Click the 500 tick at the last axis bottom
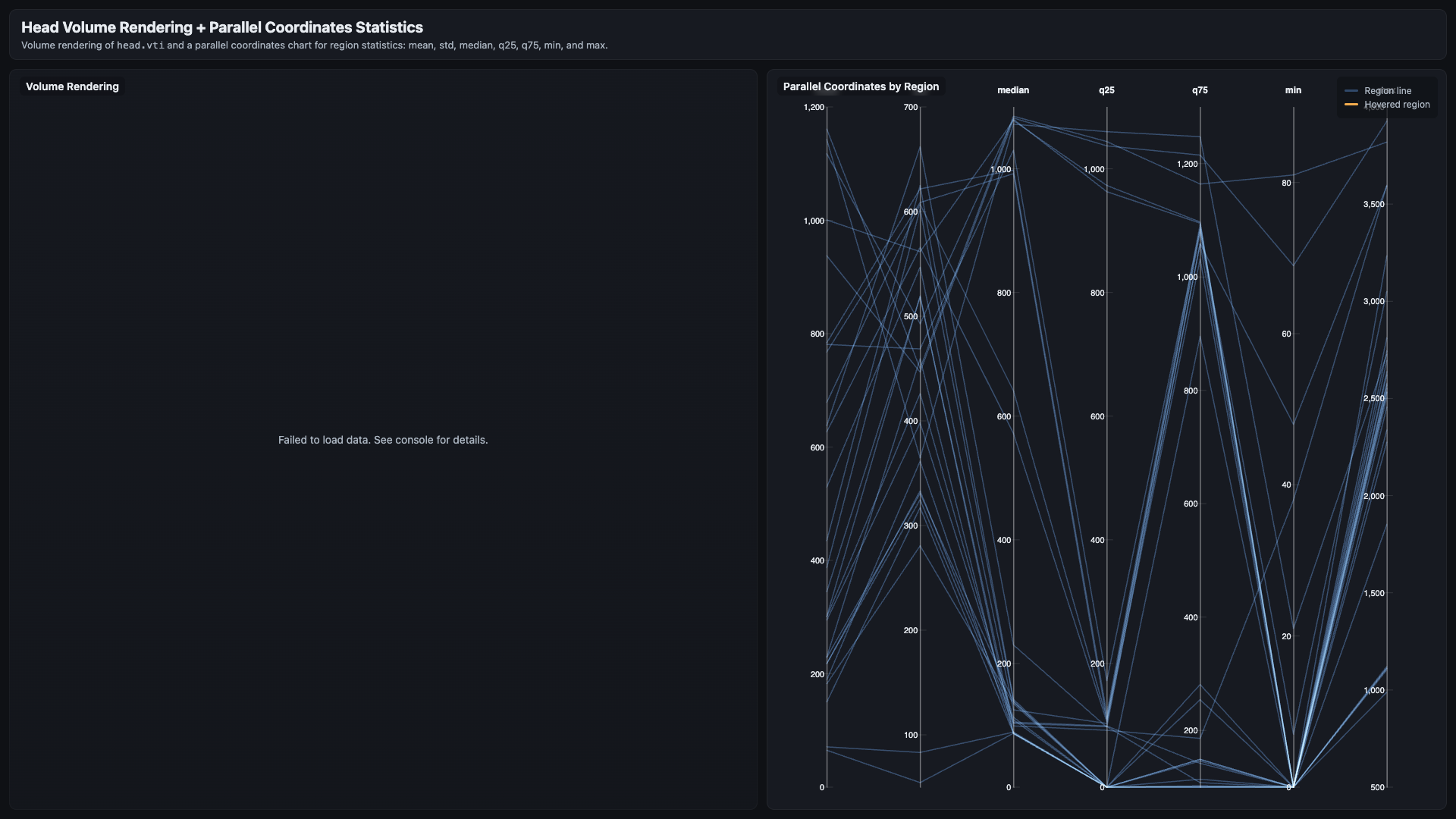 1377,787
